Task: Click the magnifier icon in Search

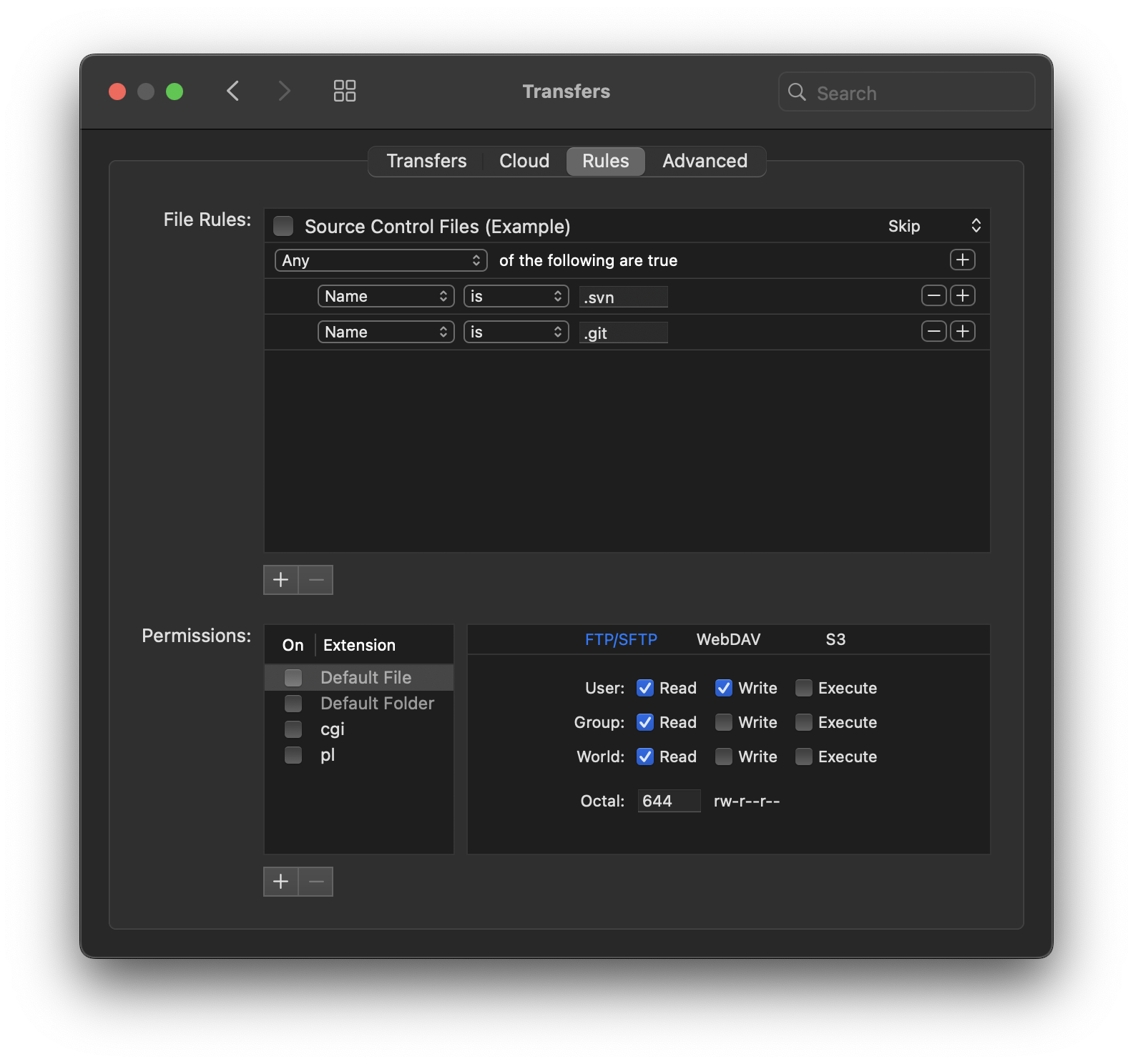Action: pos(797,92)
